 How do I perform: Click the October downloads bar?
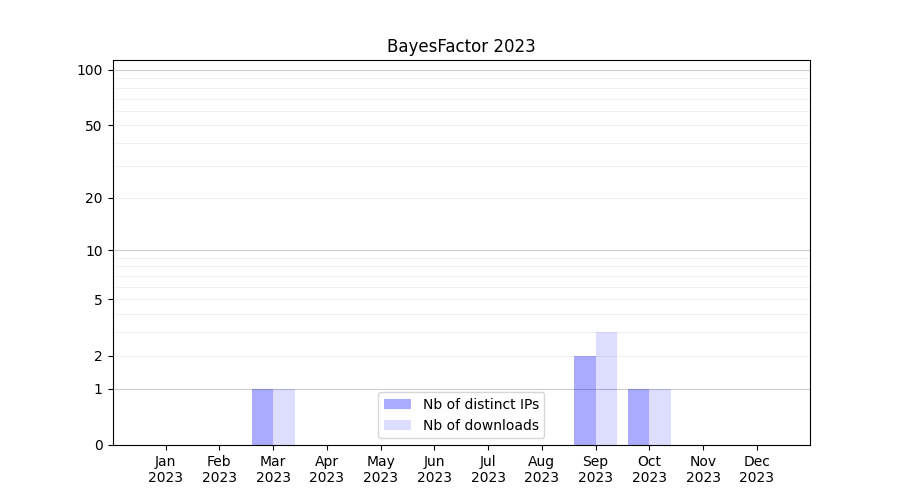click(x=660, y=417)
